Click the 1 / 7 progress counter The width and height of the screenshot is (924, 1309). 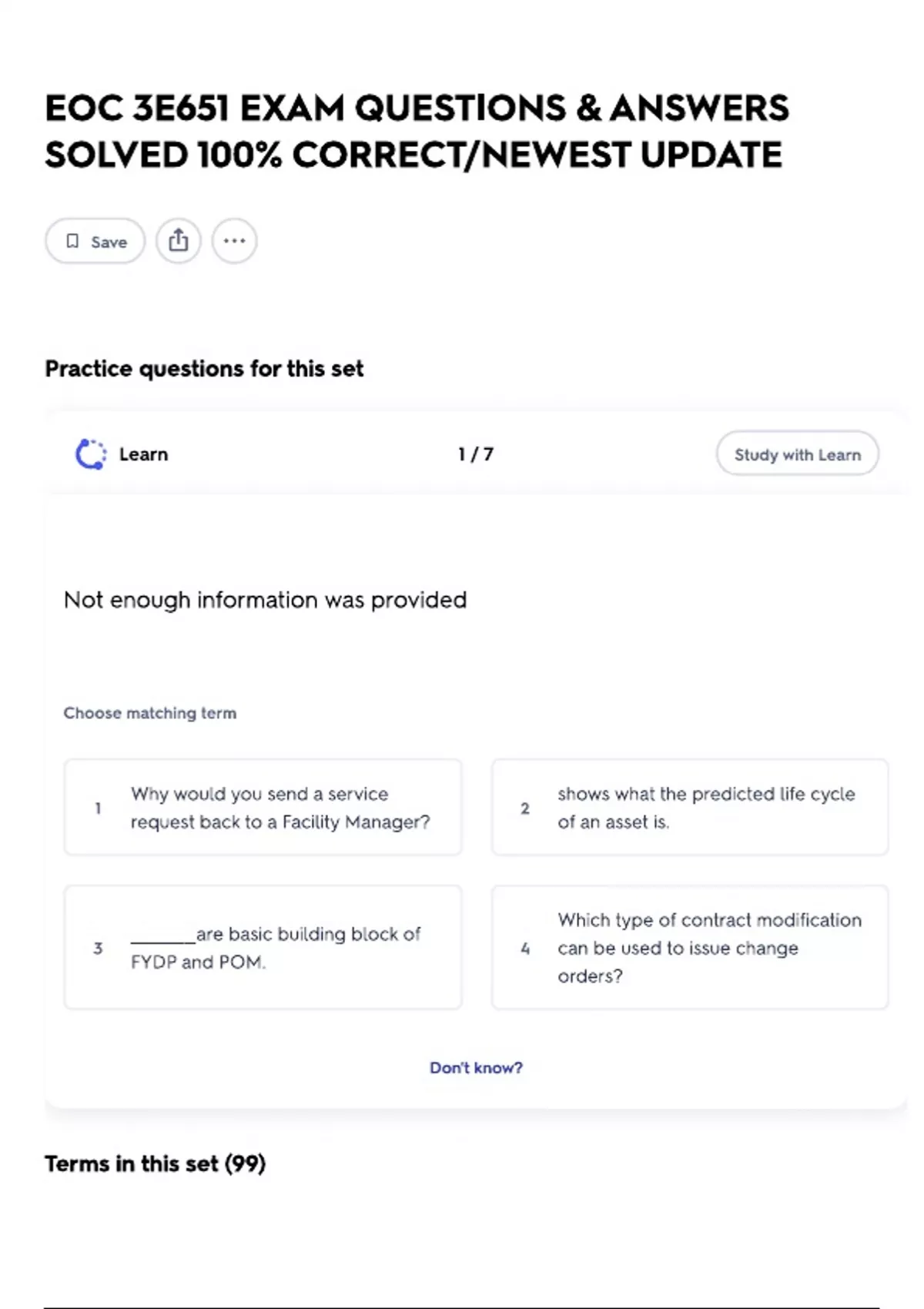475,454
